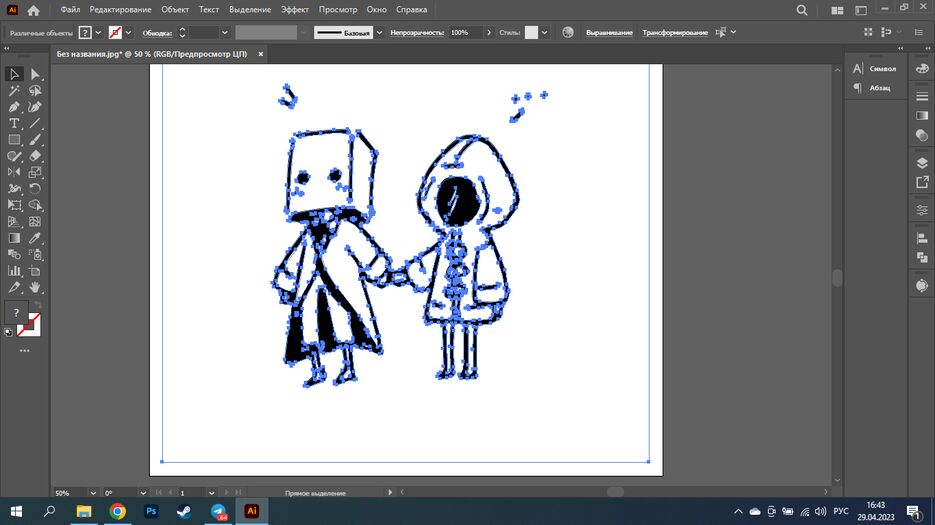The height and width of the screenshot is (525, 935).
Task: Open the Стиль graphic style dropdown
Action: click(544, 33)
